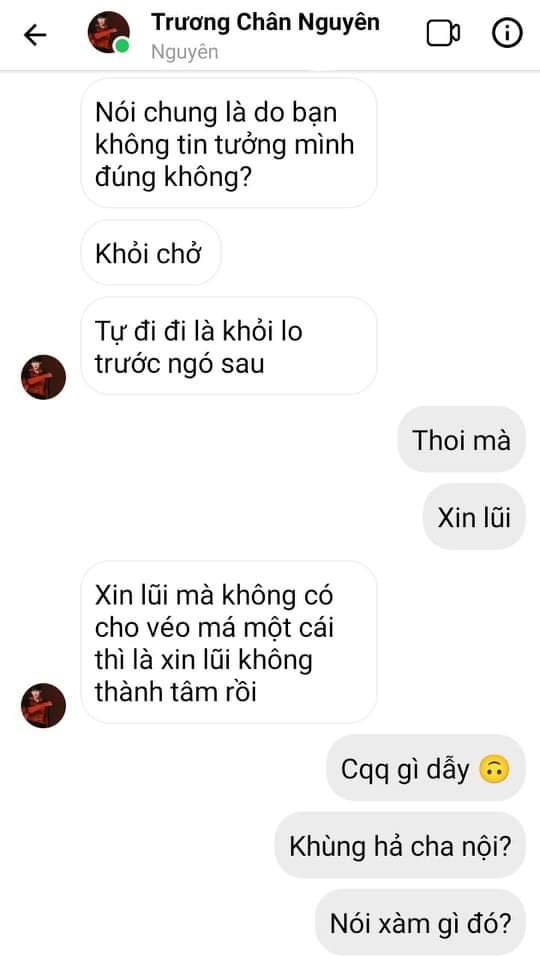Tap avatar beside 'thành tâm rồi' message
This screenshot has height=958, width=540.
[43, 705]
